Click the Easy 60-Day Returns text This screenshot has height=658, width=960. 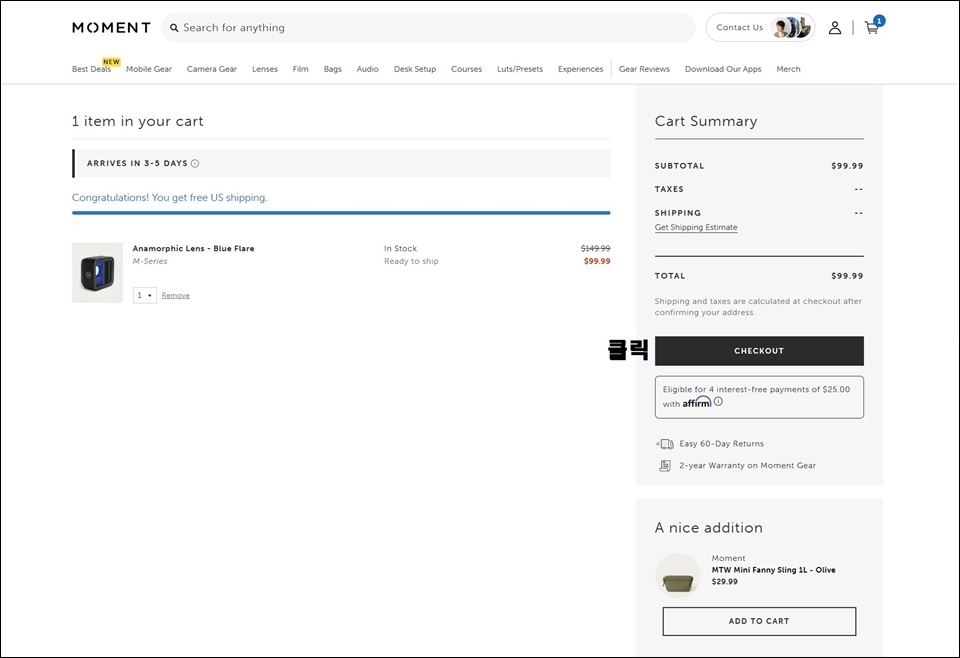click(721, 444)
